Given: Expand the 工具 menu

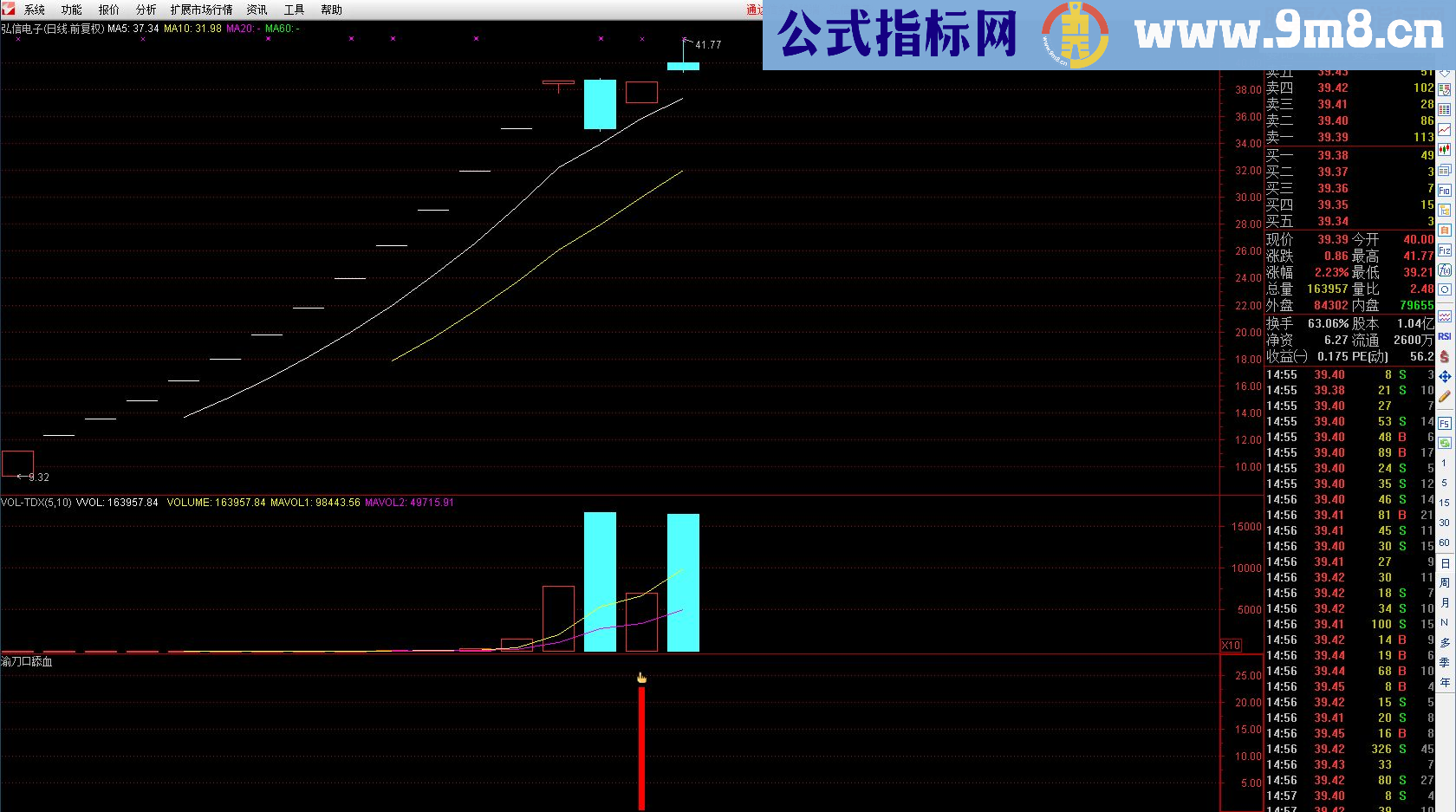Looking at the screenshot, I should click(x=294, y=10).
